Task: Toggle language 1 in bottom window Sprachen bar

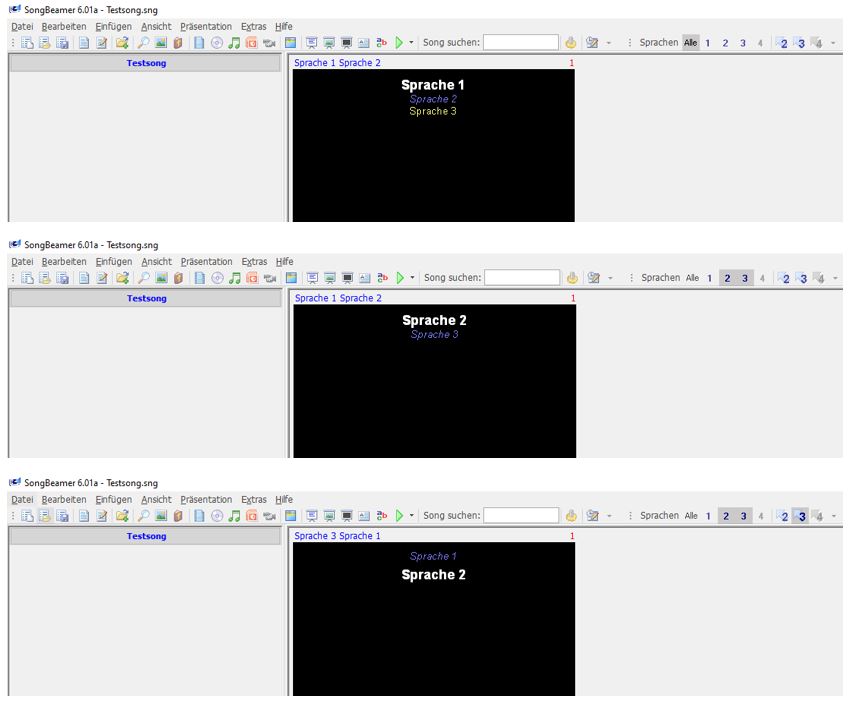Action: (x=708, y=516)
